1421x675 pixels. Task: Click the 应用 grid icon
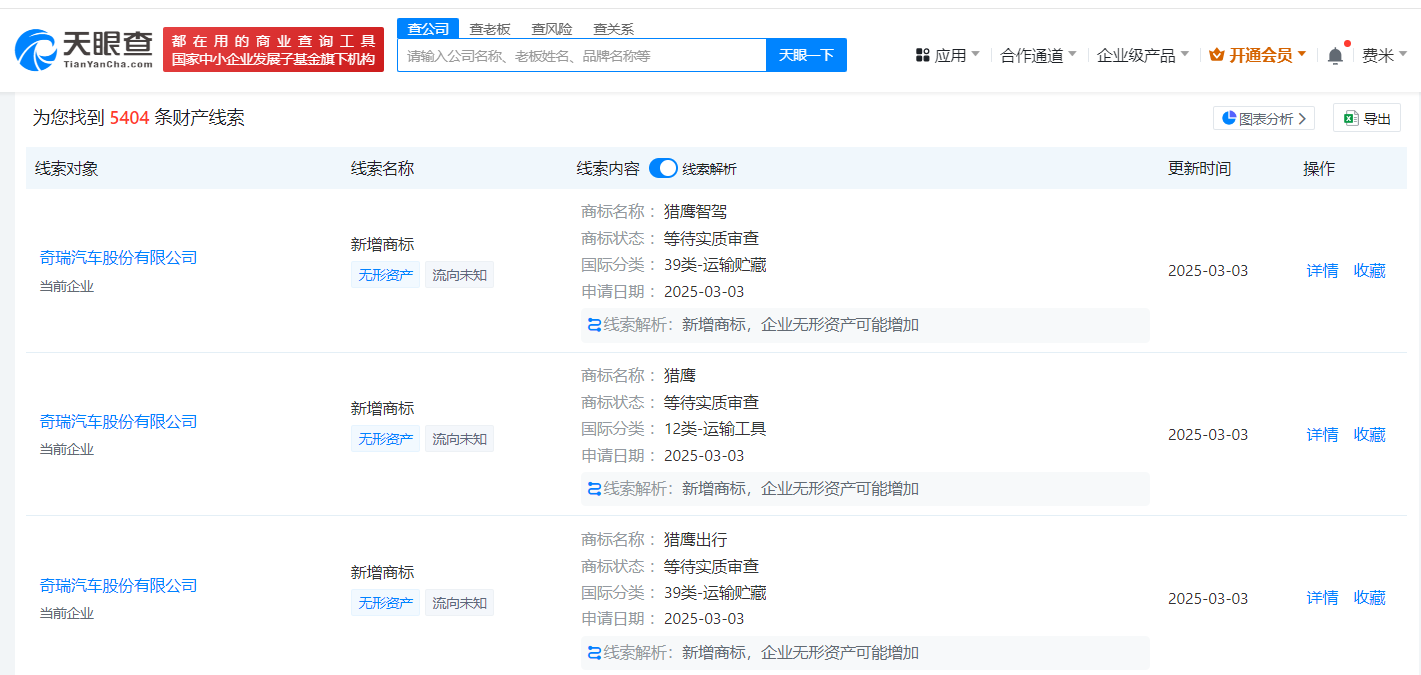click(922, 55)
